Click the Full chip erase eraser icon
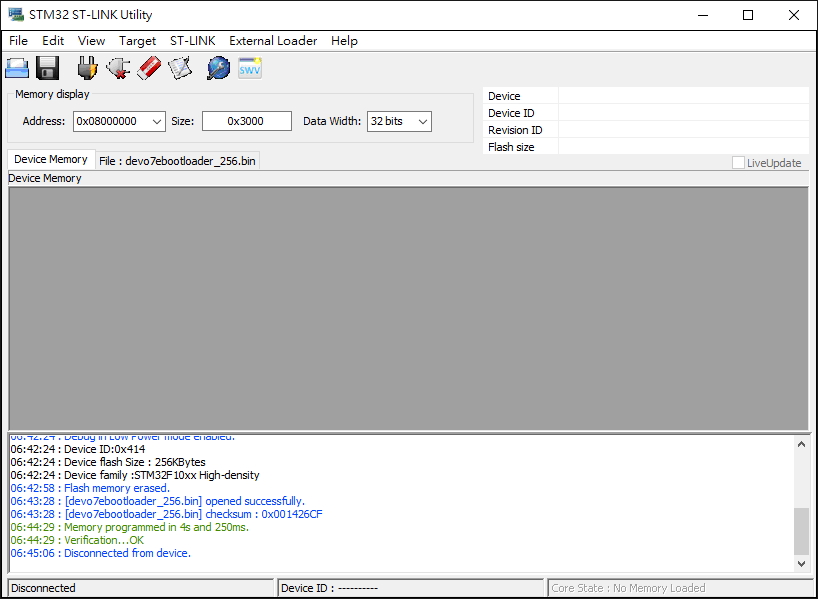This screenshot has width=818, height=599. [x=149, y=68]
